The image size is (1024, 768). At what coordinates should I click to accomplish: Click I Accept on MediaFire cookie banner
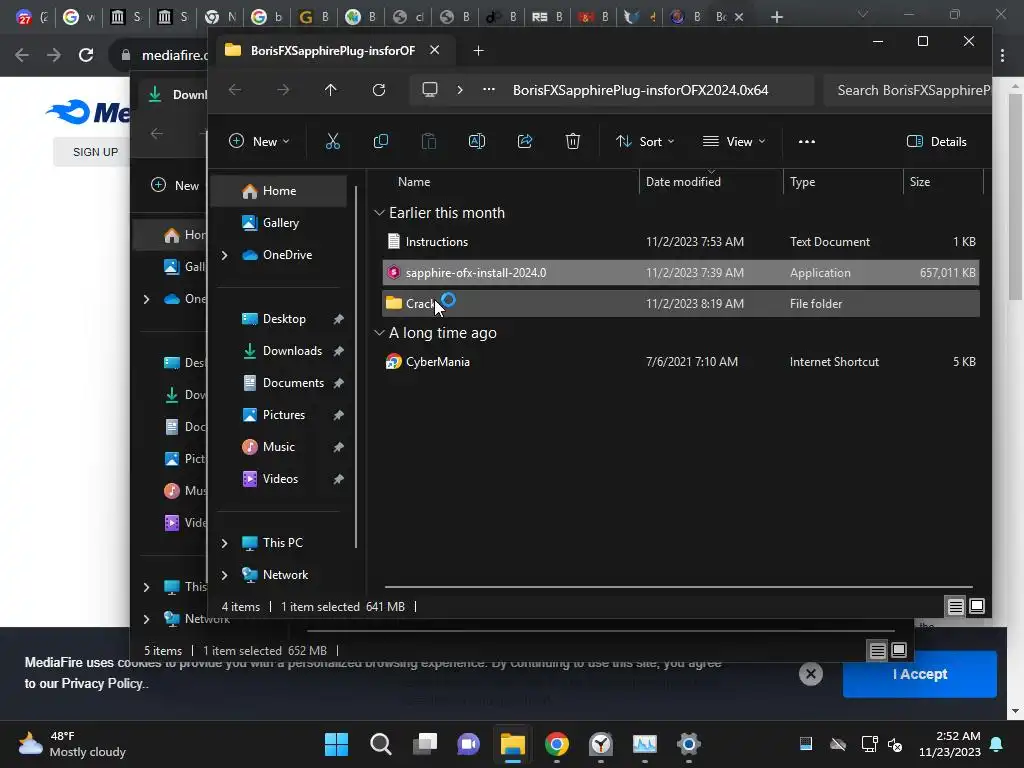click(920, 674)
